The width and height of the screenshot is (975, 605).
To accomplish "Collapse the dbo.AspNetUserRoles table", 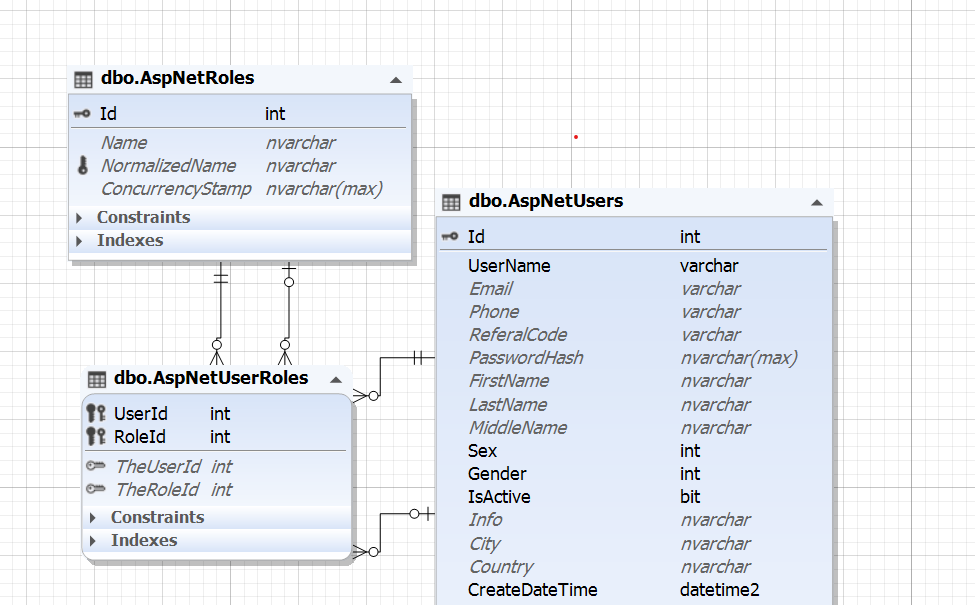I will (336, 380).
